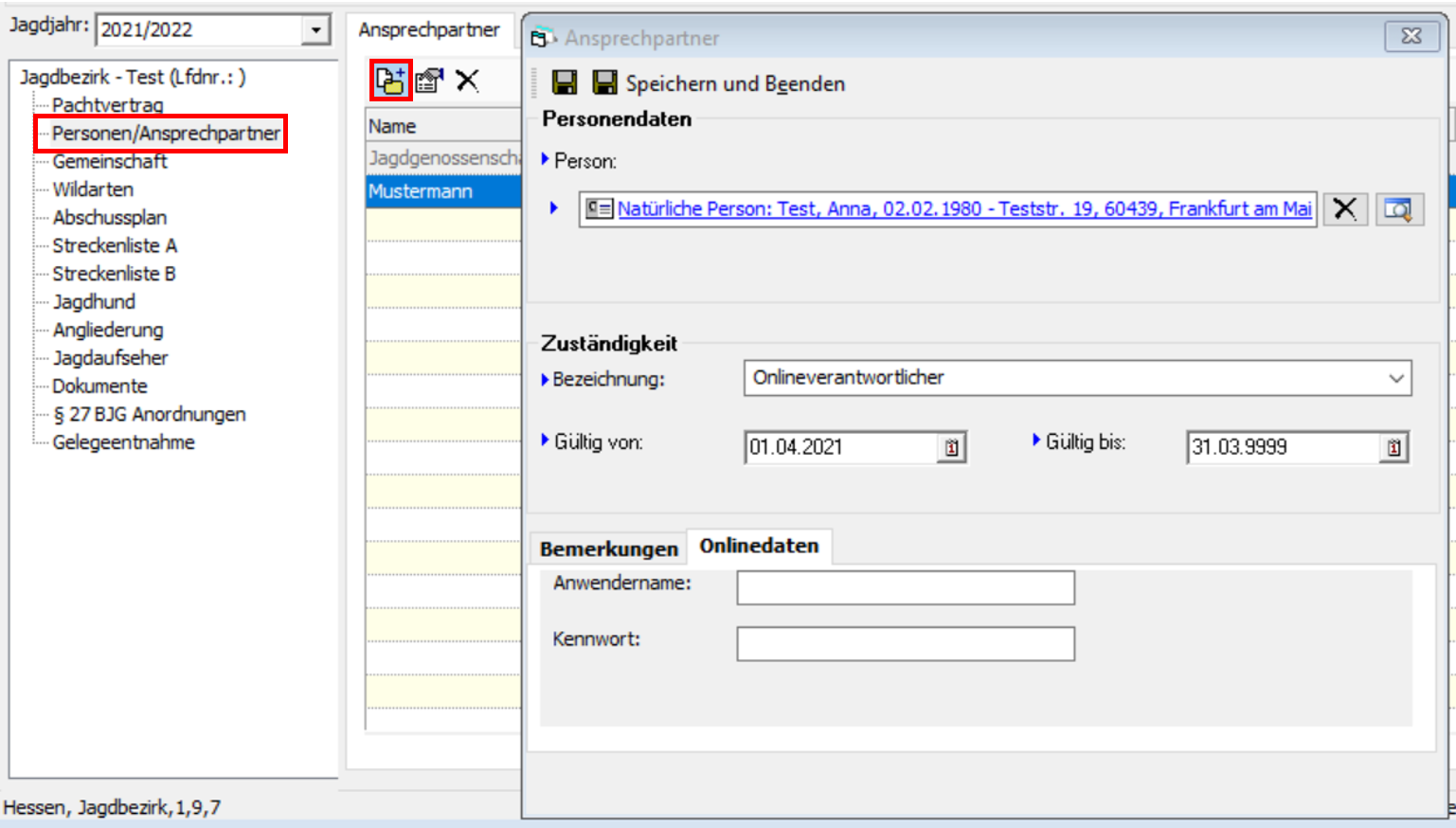Image resolution: width=1456 pixels, height=828 pixels.
Task: Open calendar picker for Gültig von
Action: tap(951, 447)
